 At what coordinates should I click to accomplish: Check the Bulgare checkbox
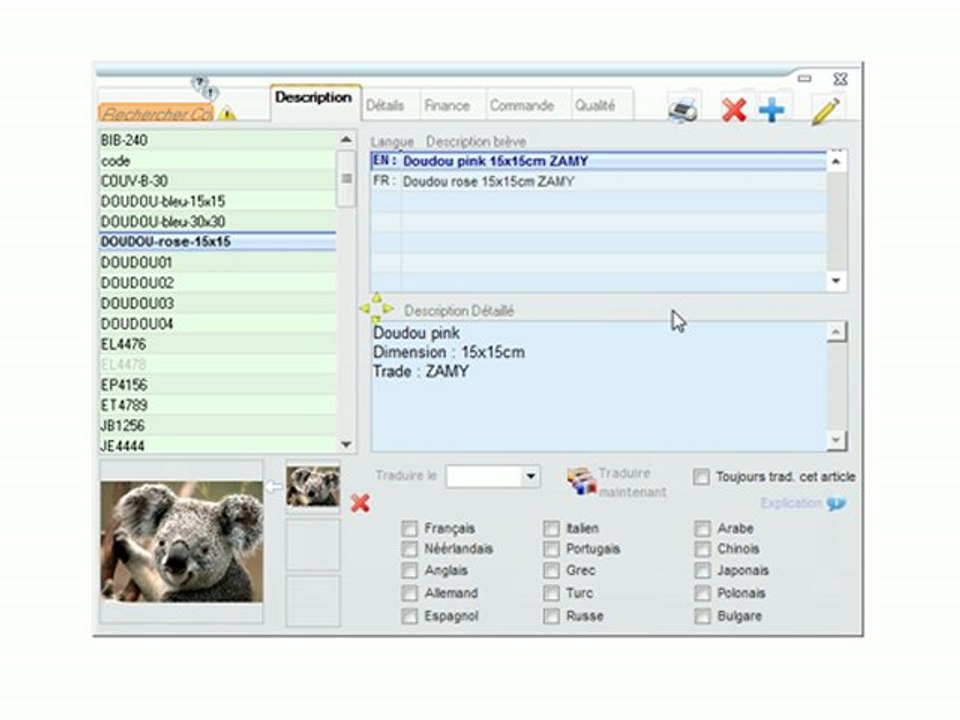click(x=702, y=615)
